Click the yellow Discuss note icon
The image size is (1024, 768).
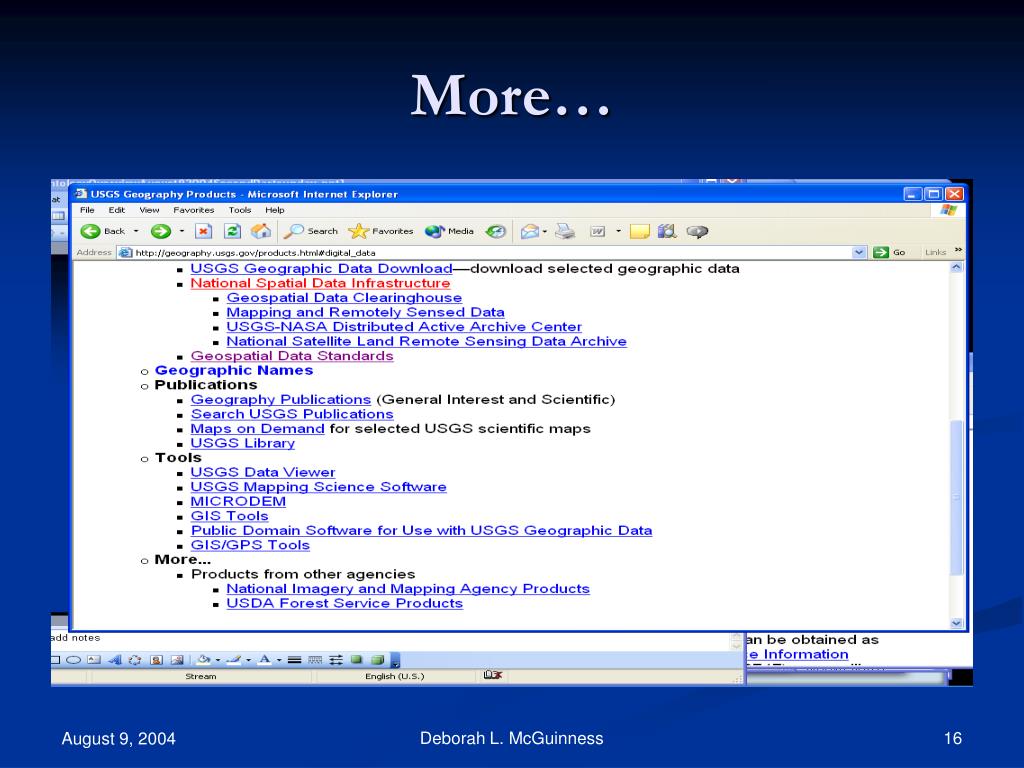pos(639,231)
